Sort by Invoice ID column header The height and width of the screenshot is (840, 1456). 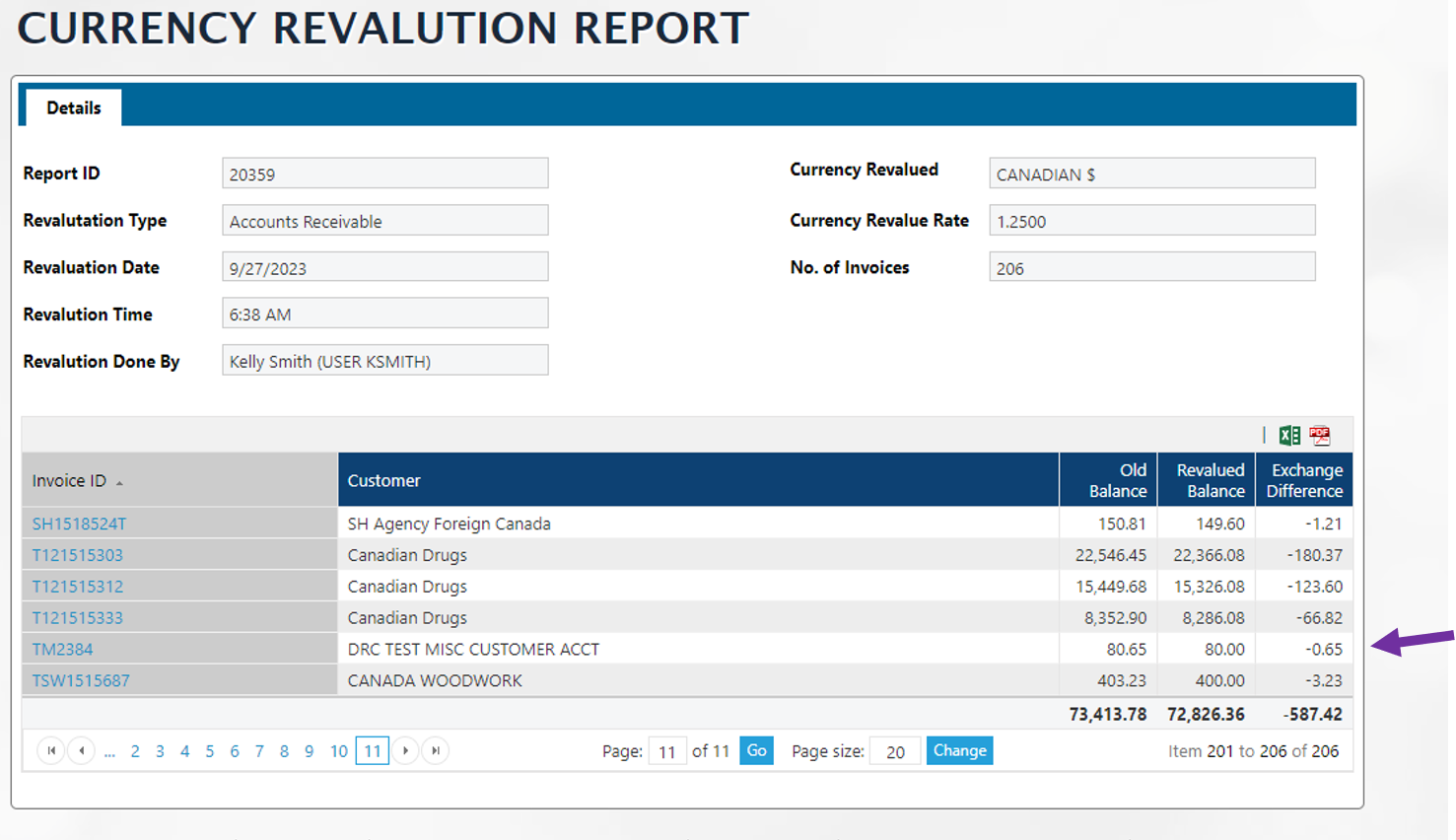(x=69, y=481)
